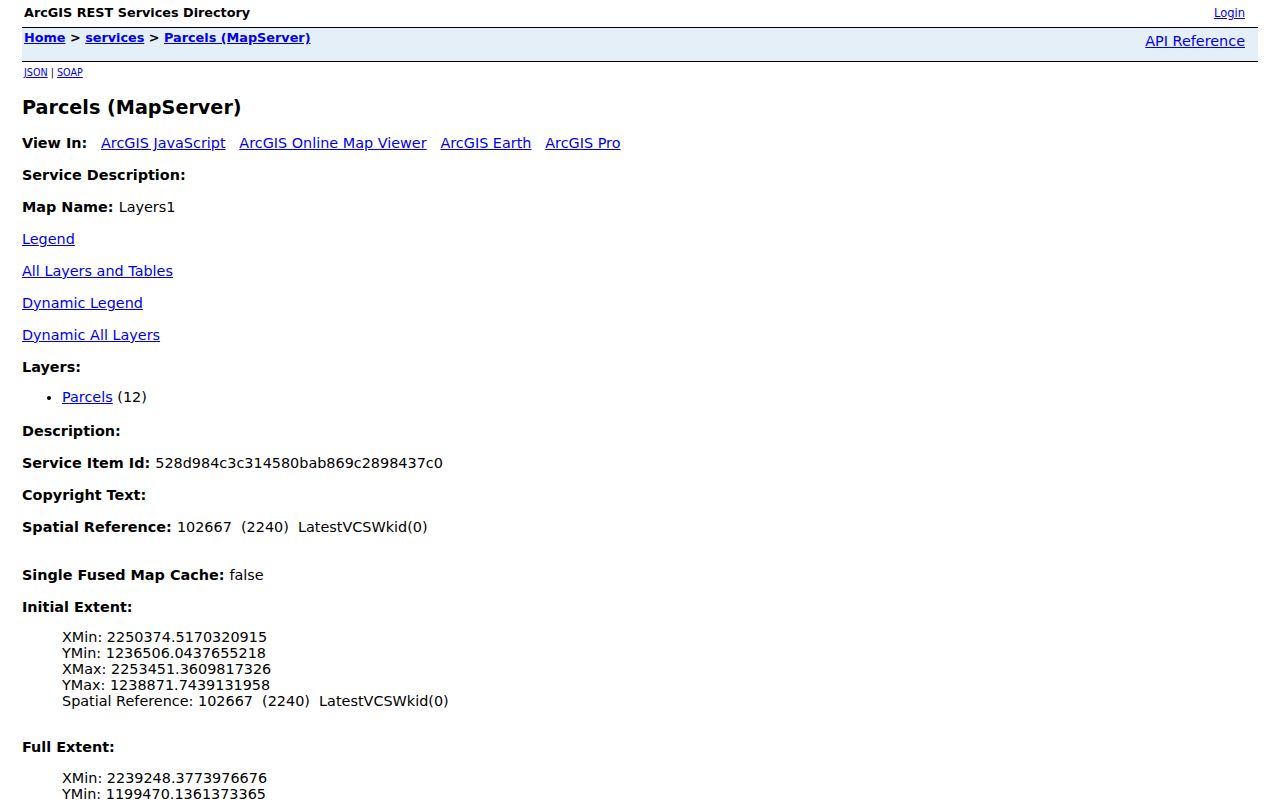Click the Full Extent XMin value
The height and width of the screenshot is (800, 1280).
tap(187, 778)
